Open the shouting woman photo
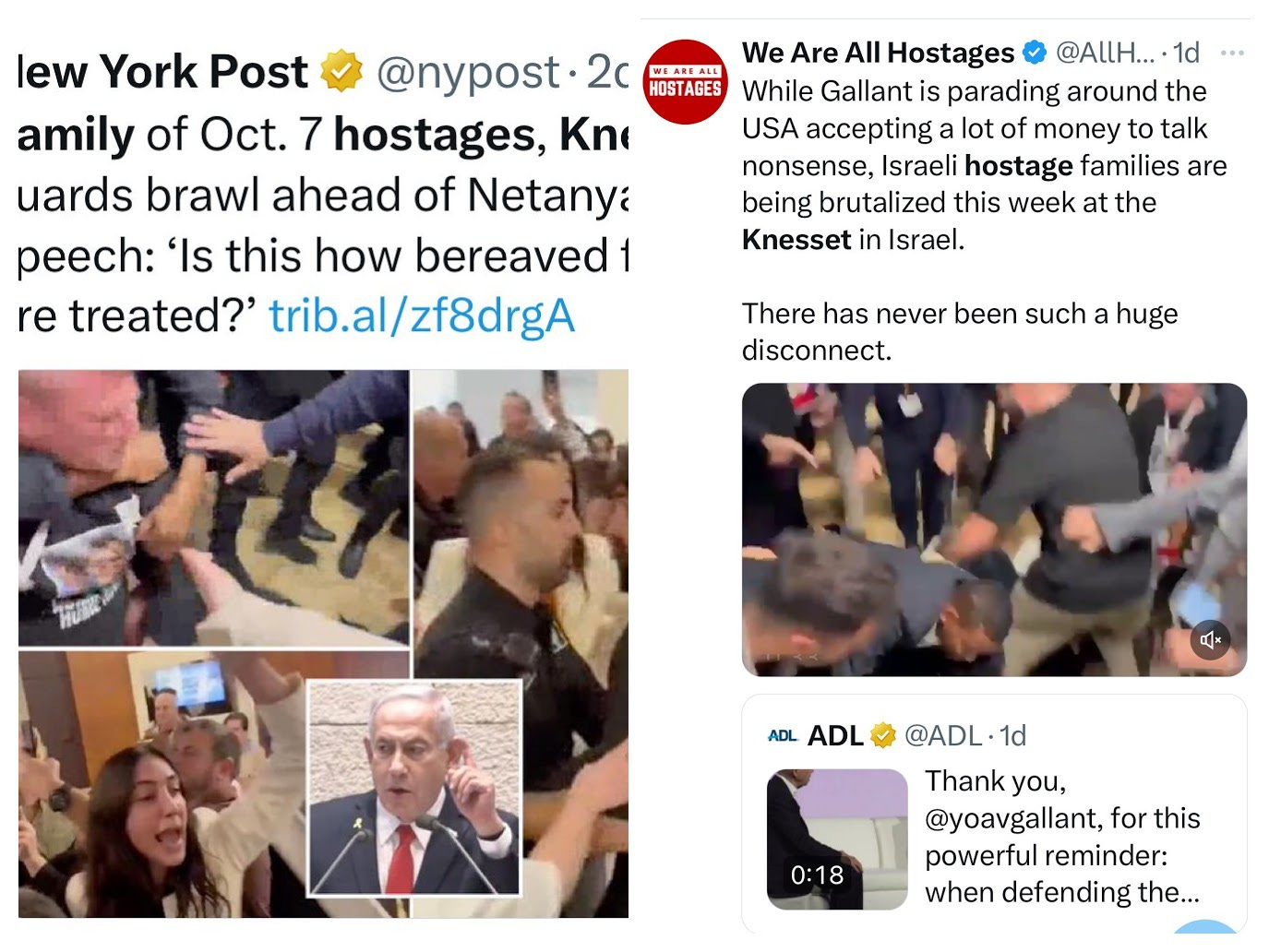 (162, 784)
